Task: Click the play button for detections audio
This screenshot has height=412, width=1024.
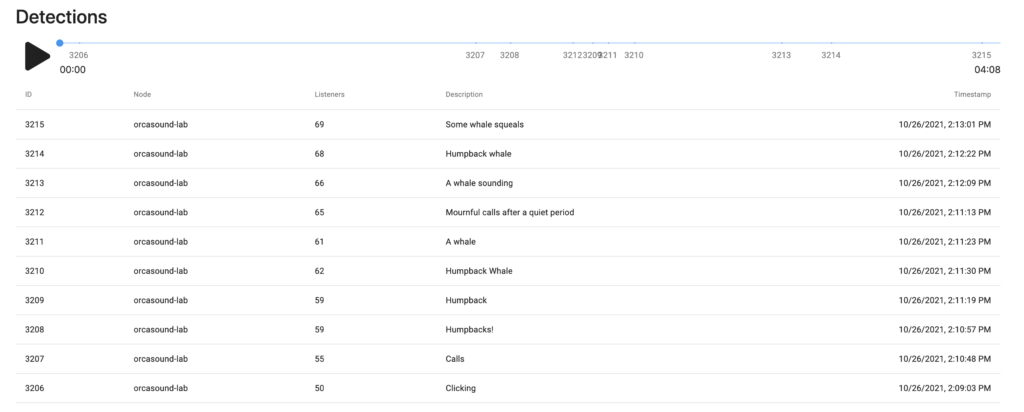Action: point(37,56)
